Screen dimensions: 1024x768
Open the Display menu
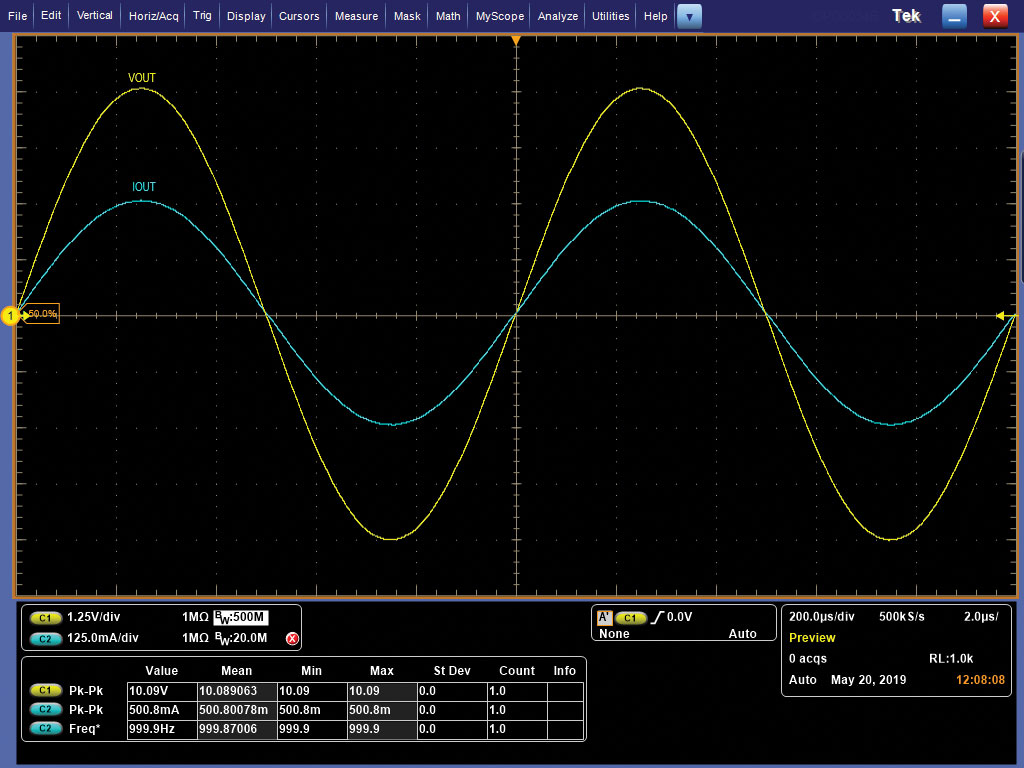[246, 16]
